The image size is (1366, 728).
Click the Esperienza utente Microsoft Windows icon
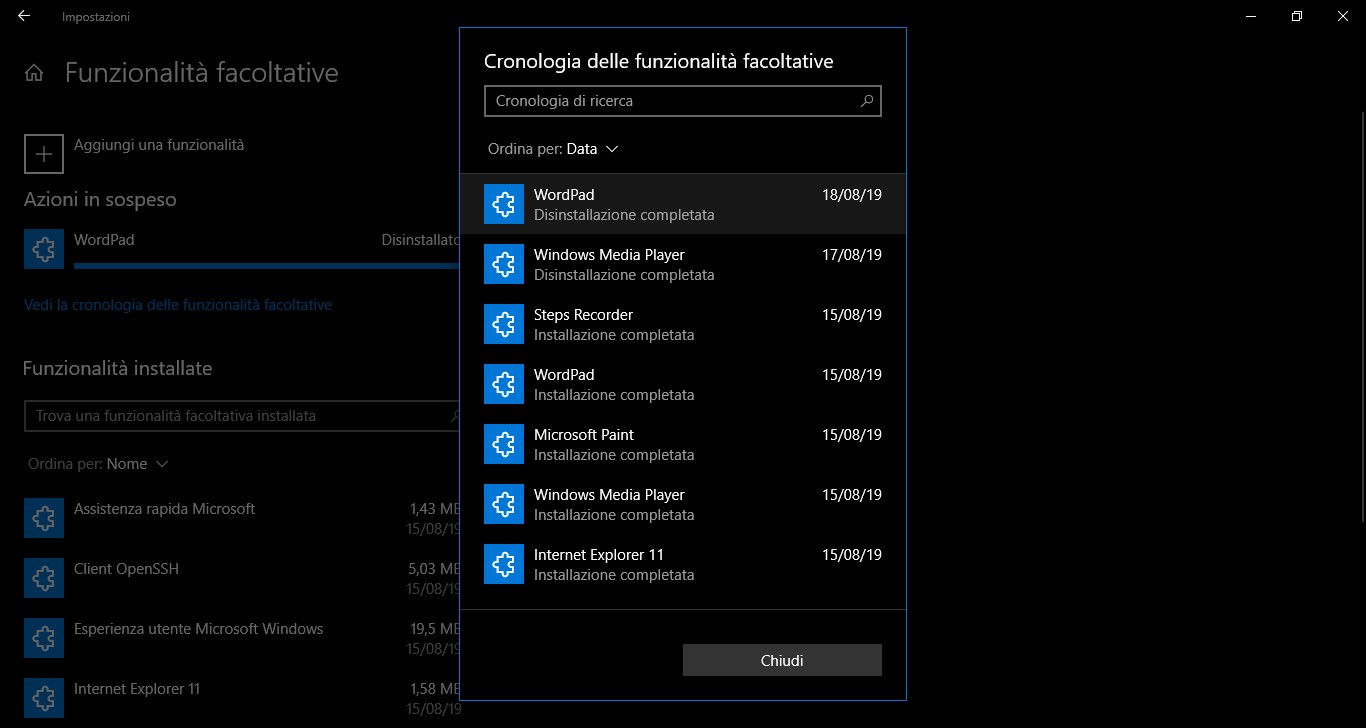(44, 638)
